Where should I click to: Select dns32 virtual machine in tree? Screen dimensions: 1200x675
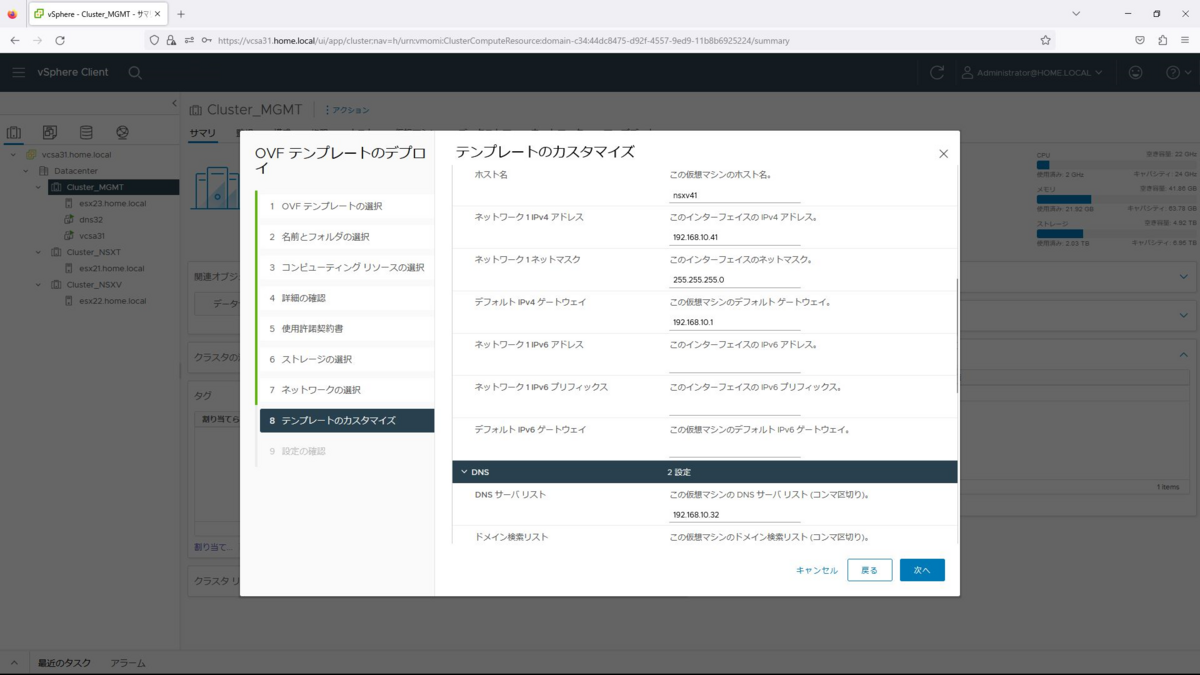(90, 219)
